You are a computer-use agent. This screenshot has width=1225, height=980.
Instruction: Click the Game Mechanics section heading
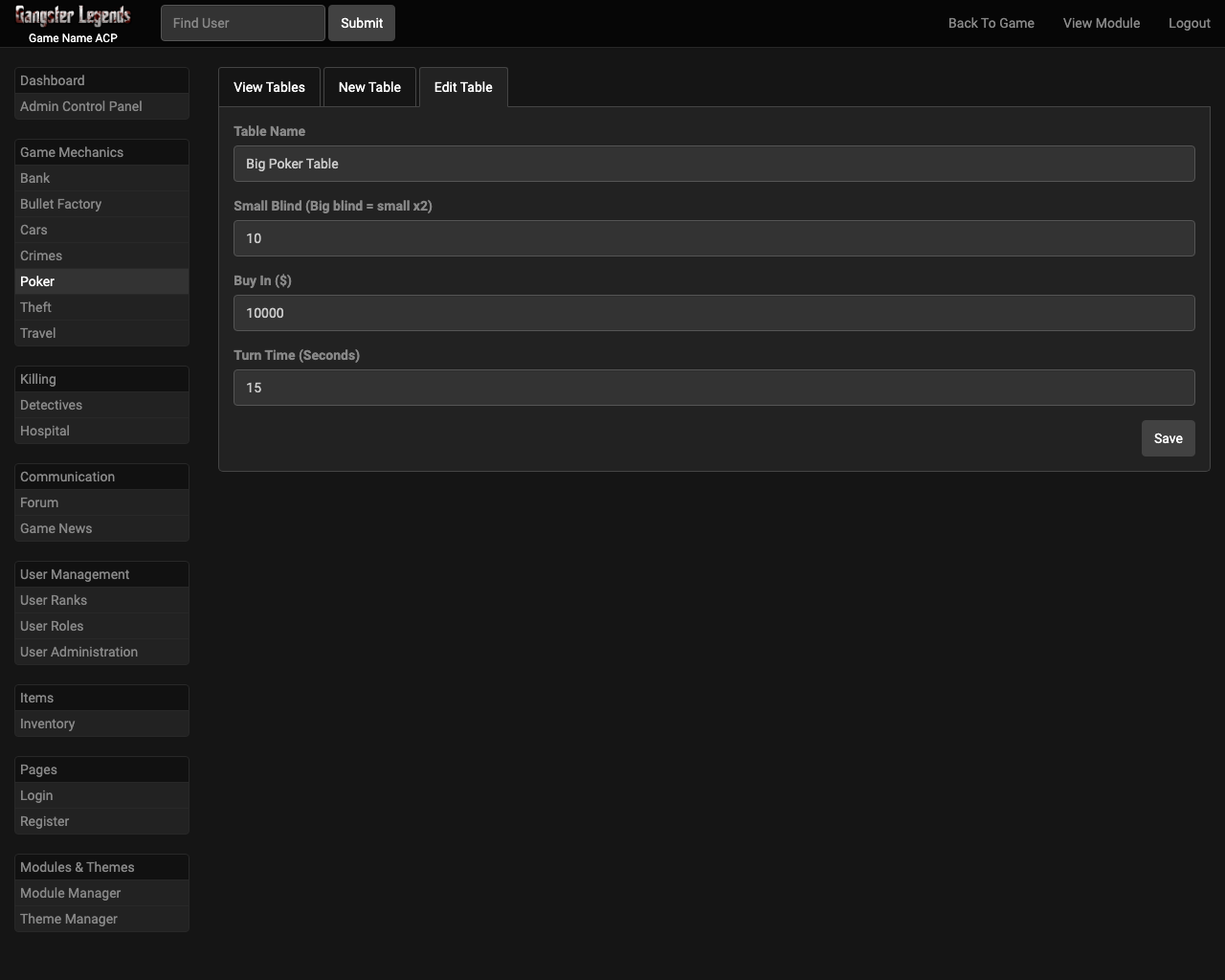(x=101, y=152)
